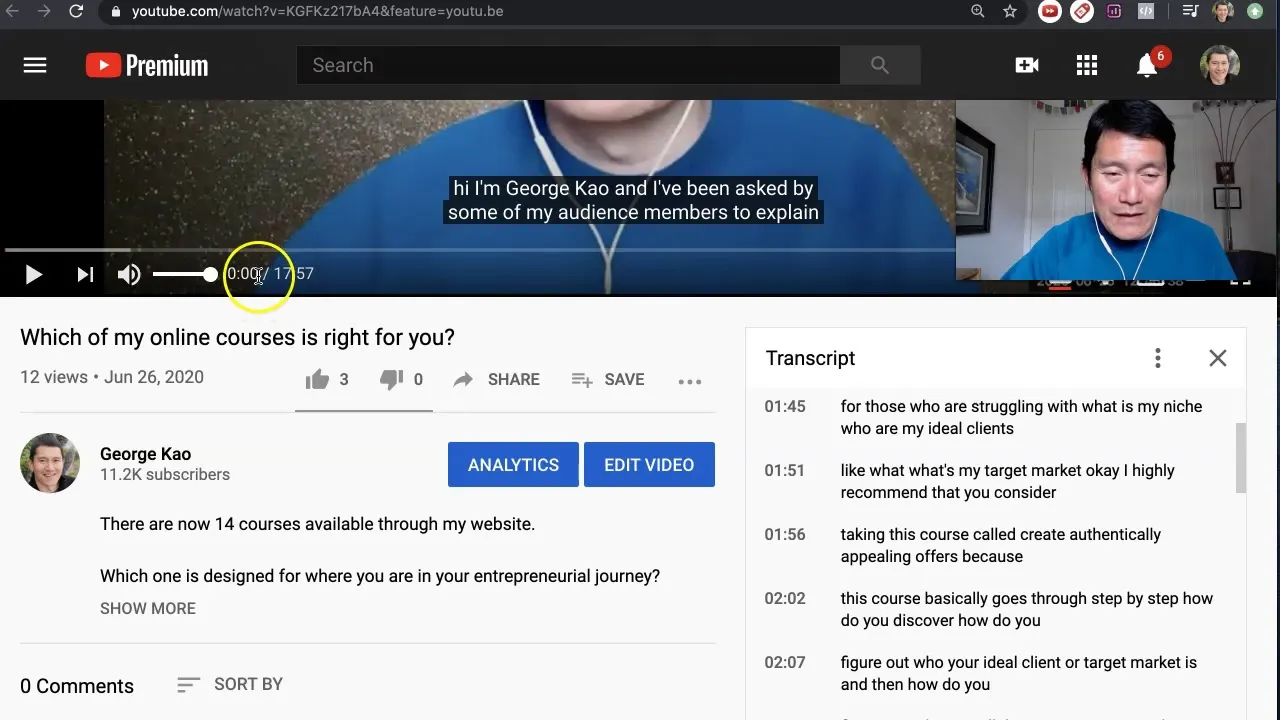Viewport: 1280px width, 720px height.
Task: Open the ANALYTICS panel for this video
Action: coord(513,464)
